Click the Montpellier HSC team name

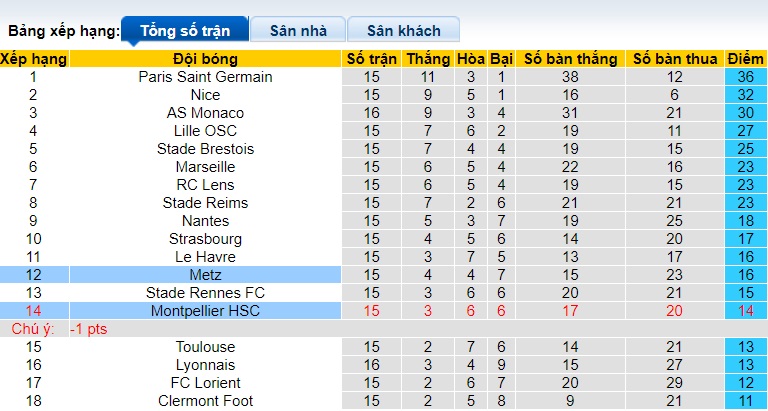[205, 311]
